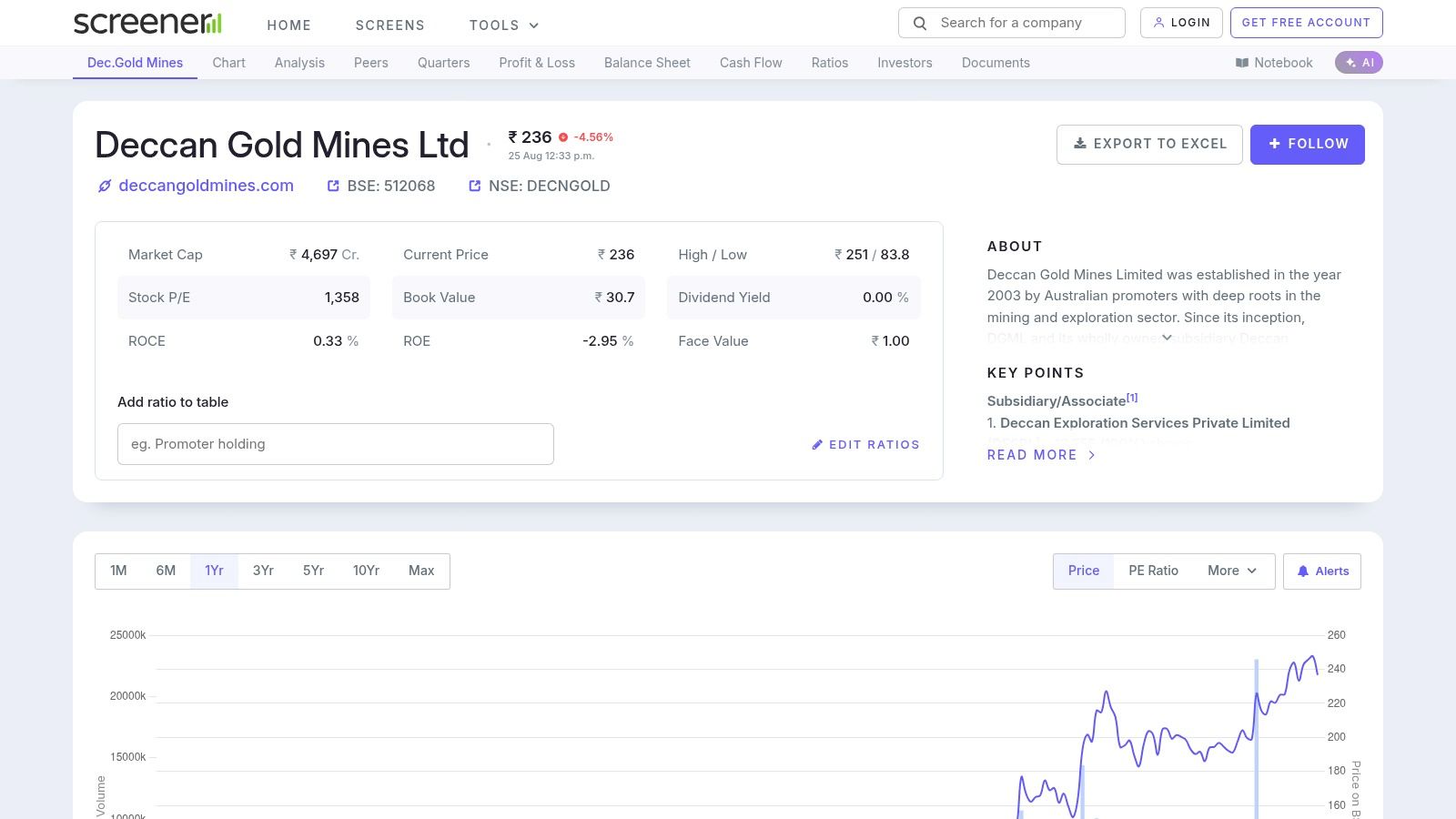The image size is (1456, 819).
Task: Focus the company search field
Action: pyautogui.click(x=1012, y=23)
